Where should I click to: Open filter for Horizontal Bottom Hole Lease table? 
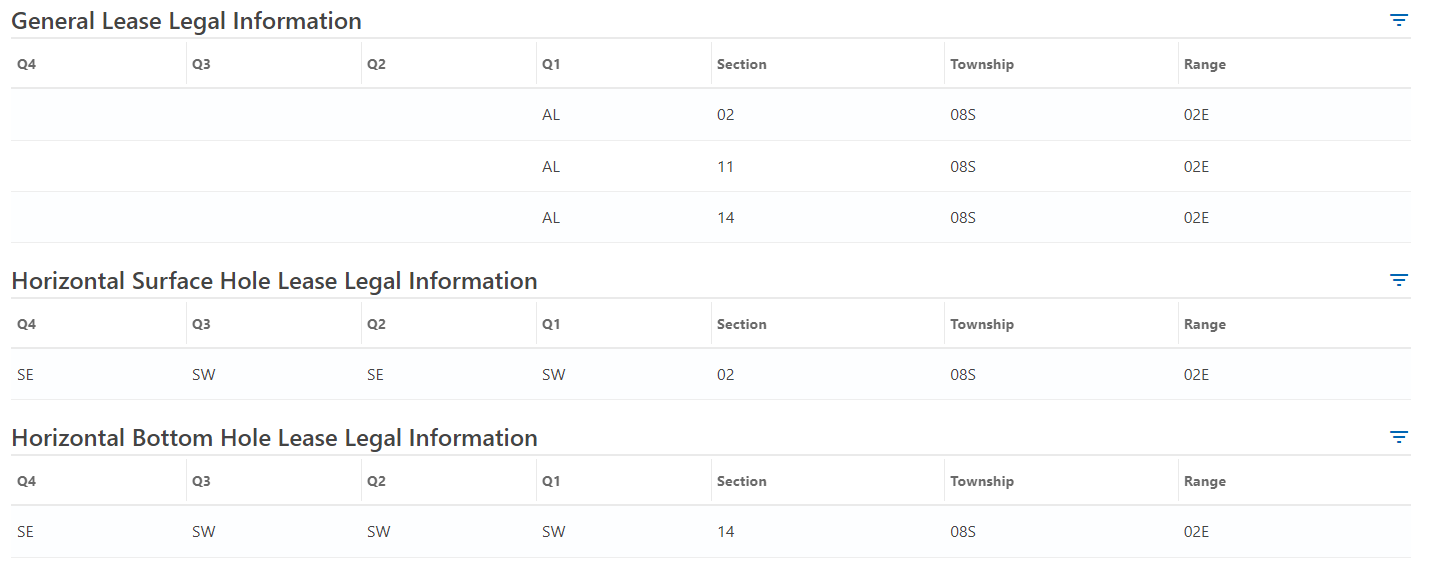(x=1399, y=437)
